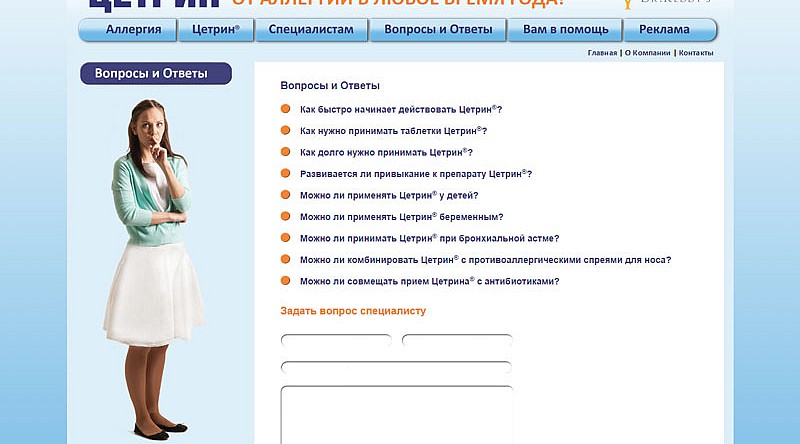Open question 'Как нужно принимать таблетки Цетрин?'
This screenshot has height=444, width=800.
[x=393, y=131]
